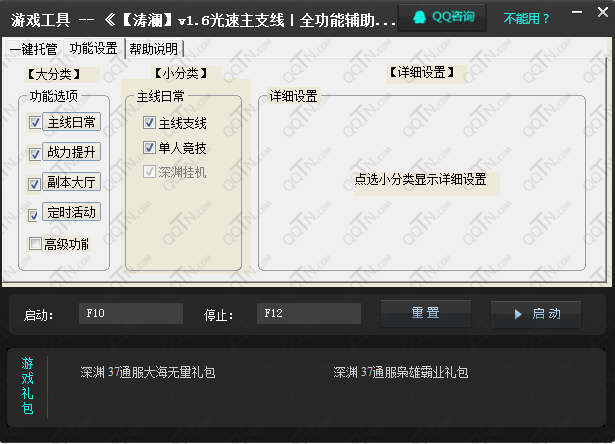
Task: Select the 功能设置 tab
Action: click(x=94, y=48)
